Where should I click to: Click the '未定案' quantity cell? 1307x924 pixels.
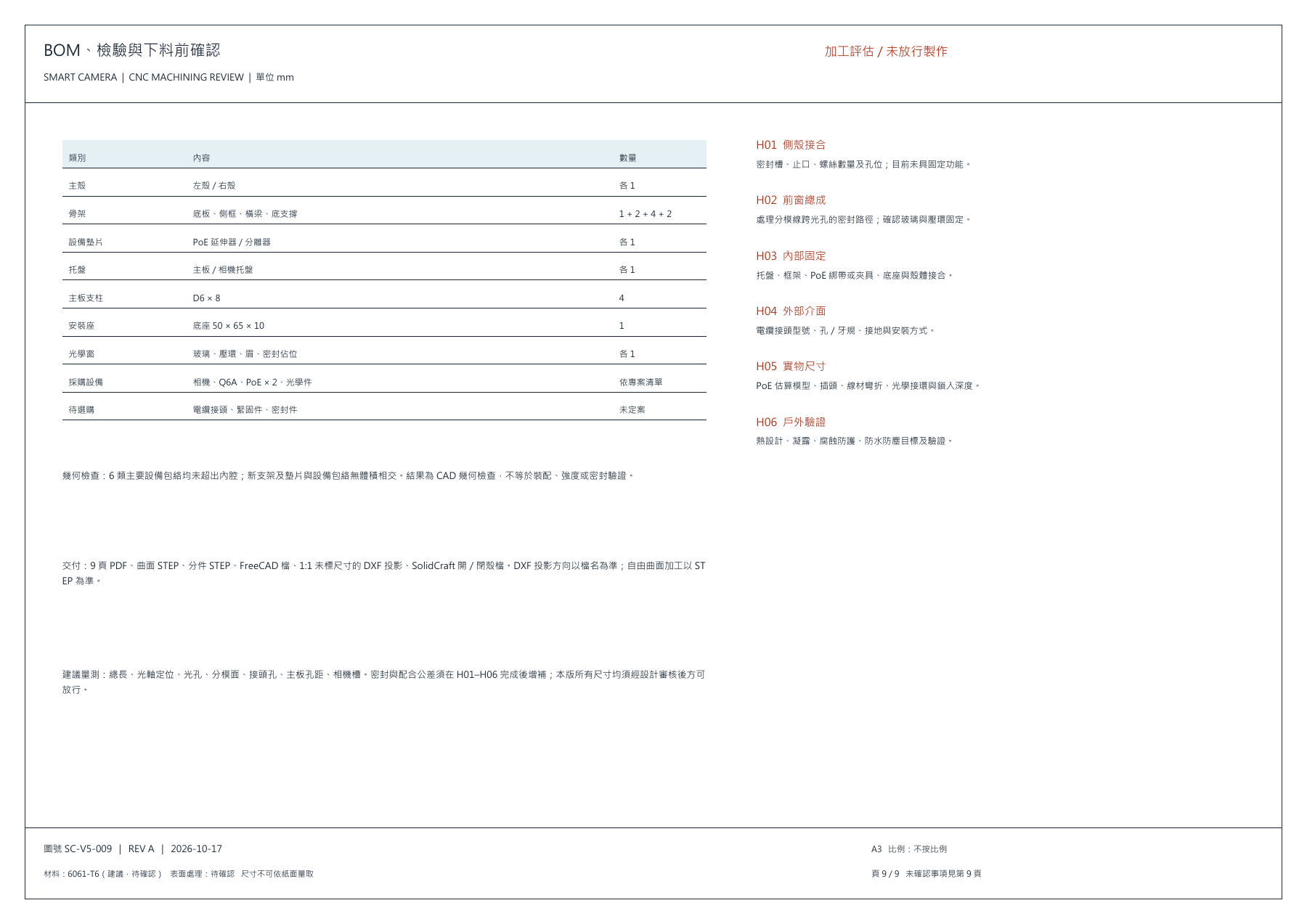coord(632,409)
